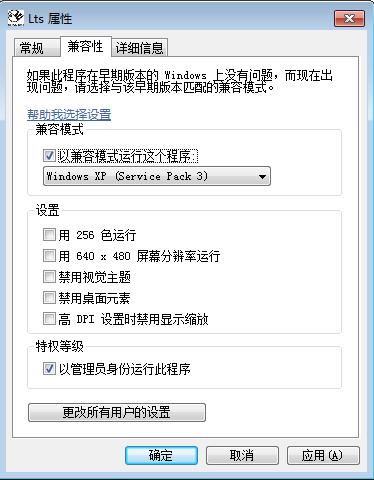This screenshot has height=480, width=374.
Task: Click the Lts application icon in title bar
Action: 15,18
